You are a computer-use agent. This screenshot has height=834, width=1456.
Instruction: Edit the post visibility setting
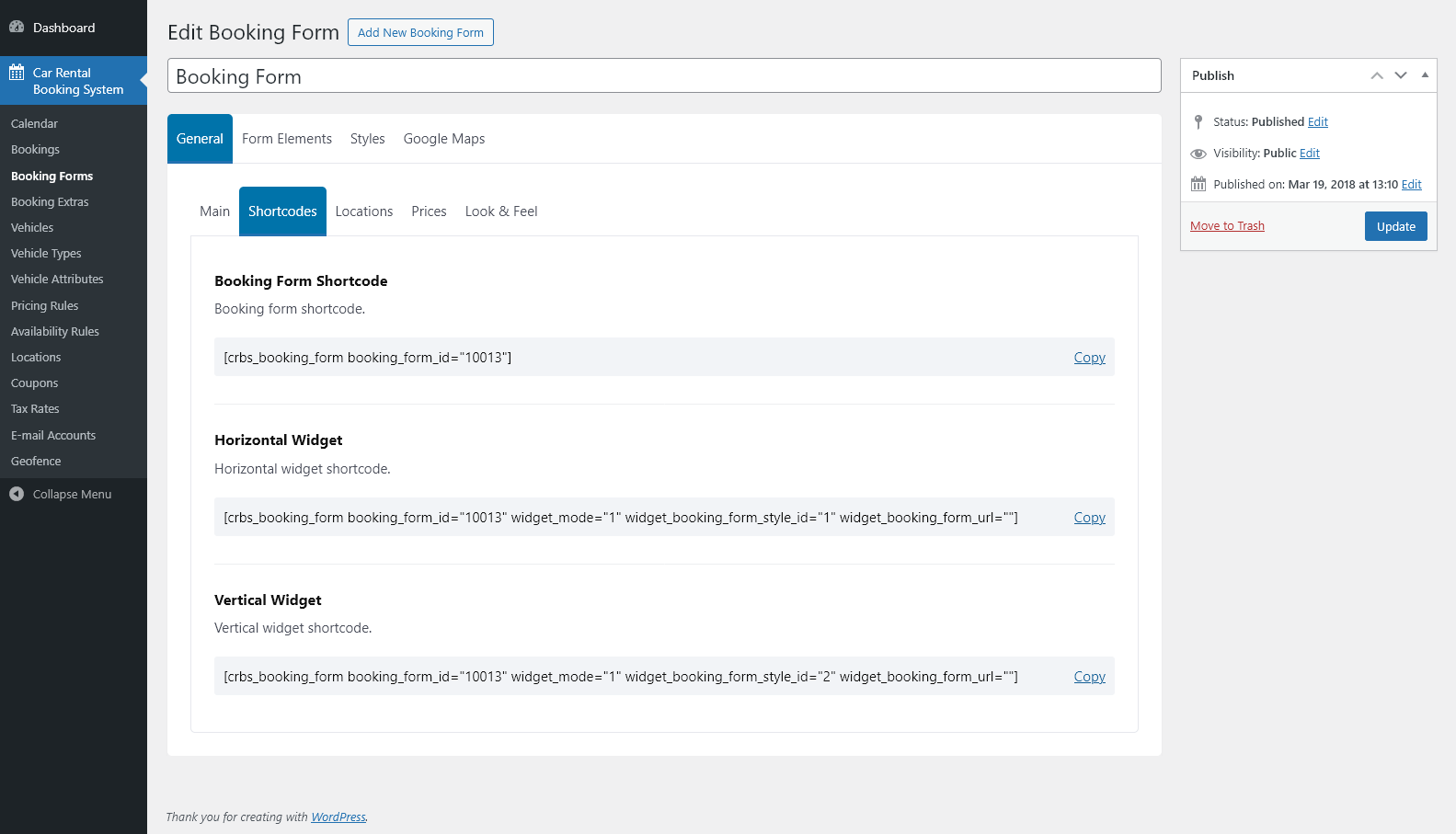pos(1309,154)
